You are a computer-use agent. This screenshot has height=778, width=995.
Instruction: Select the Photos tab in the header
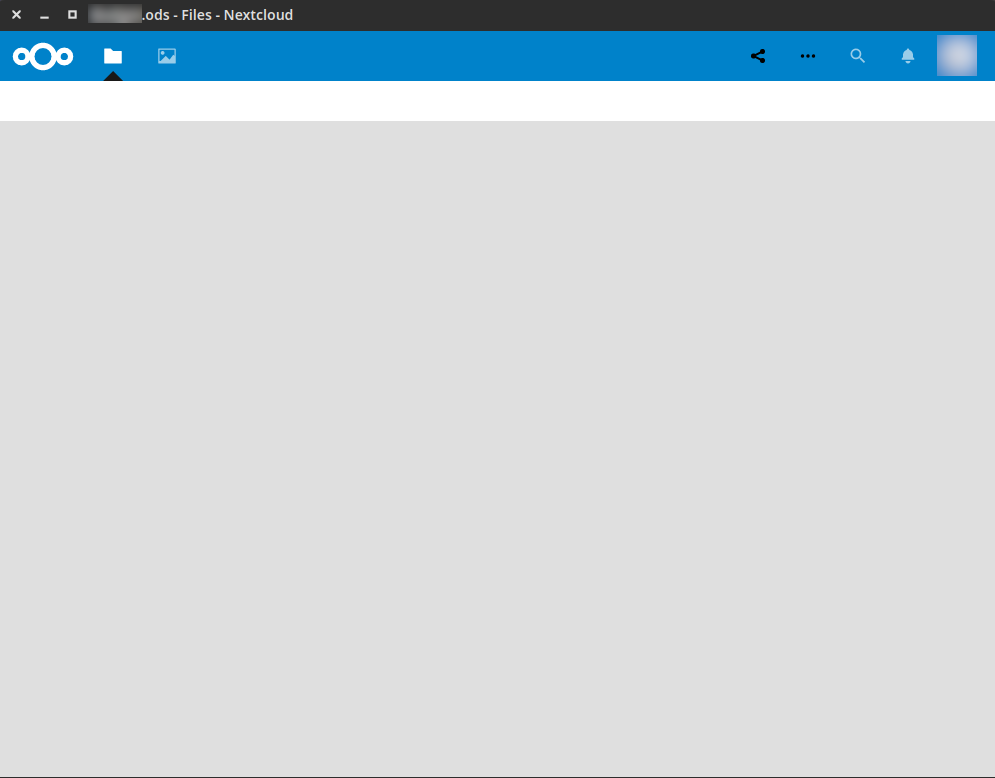point(166,56)
